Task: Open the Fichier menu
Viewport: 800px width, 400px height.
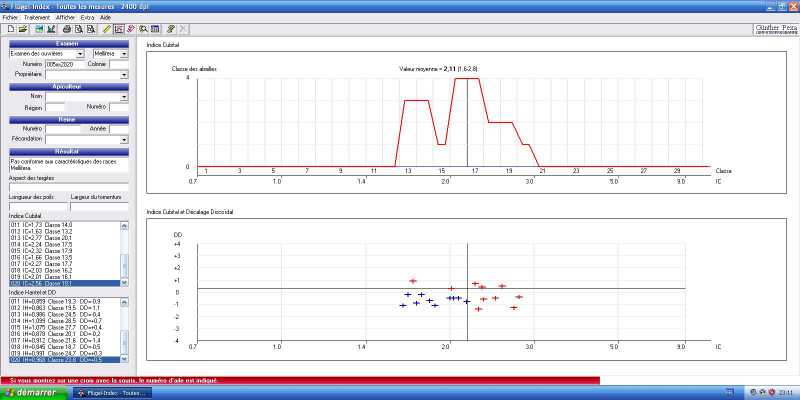Action: [10, 18]
